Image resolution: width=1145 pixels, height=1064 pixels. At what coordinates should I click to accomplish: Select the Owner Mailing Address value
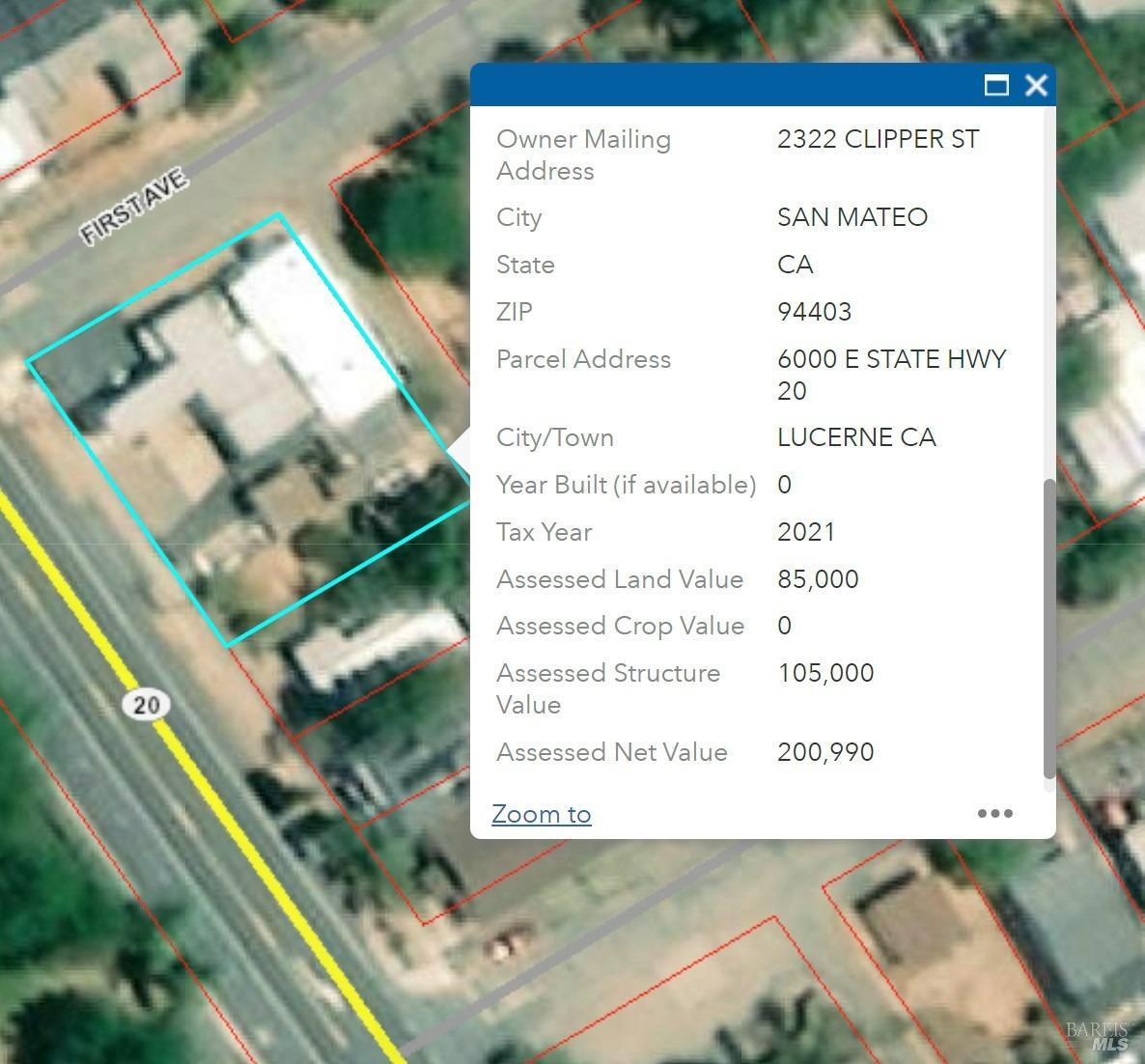point(878,139)
